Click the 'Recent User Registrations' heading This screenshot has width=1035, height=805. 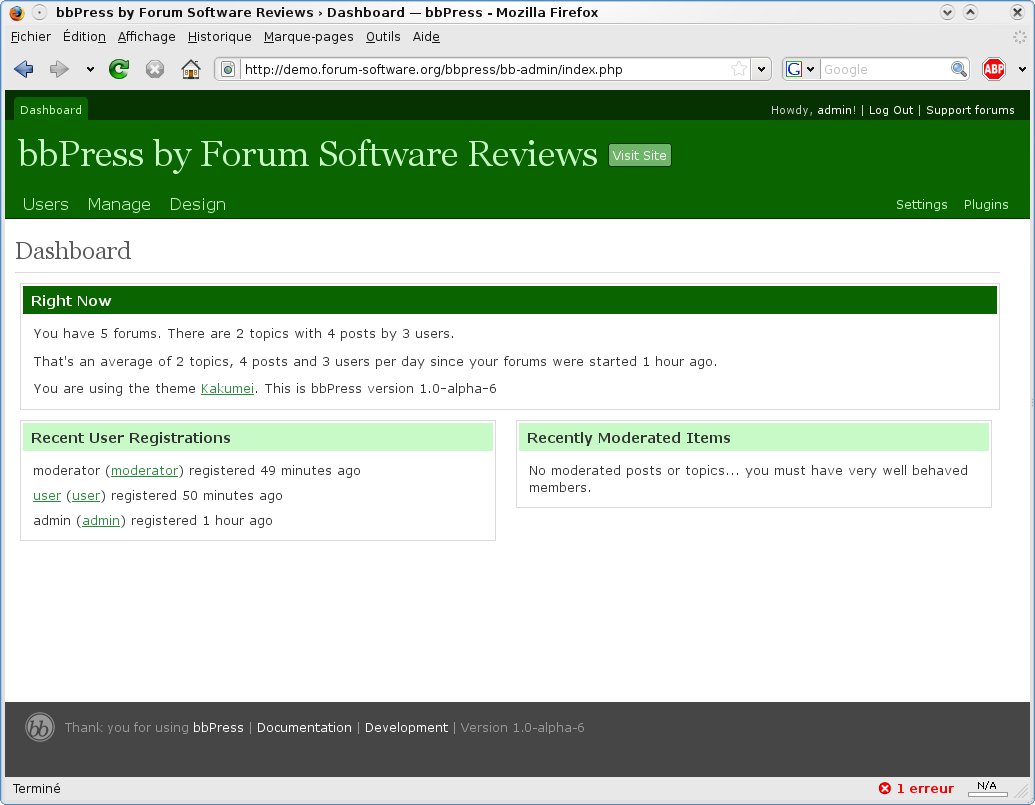coord(130,437)
